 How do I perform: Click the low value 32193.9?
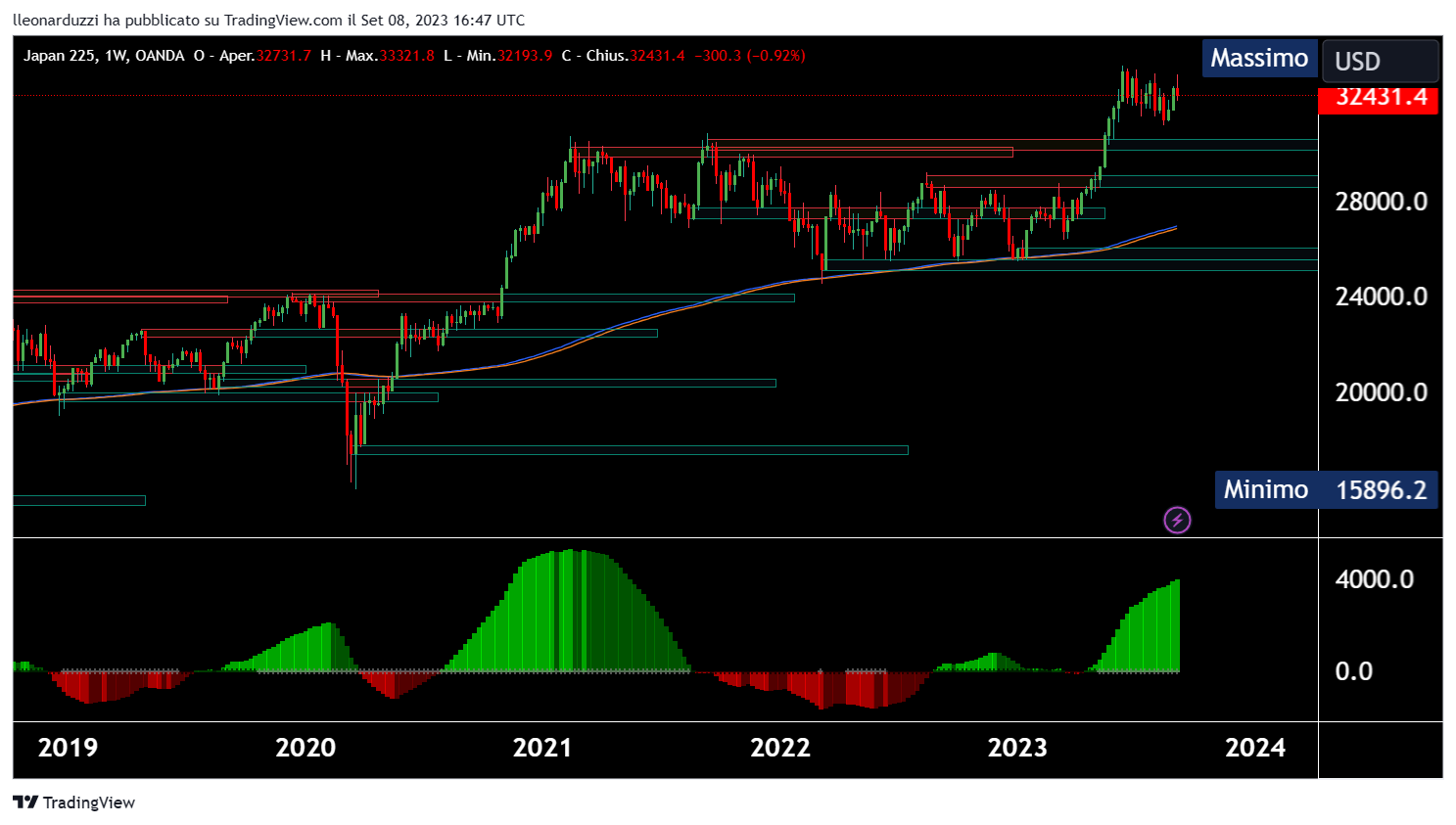pyautogui.click(x=525, y=56)
